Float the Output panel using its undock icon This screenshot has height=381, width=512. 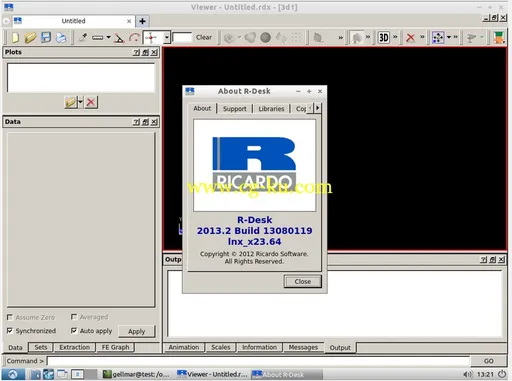click(x=493, y=259)
